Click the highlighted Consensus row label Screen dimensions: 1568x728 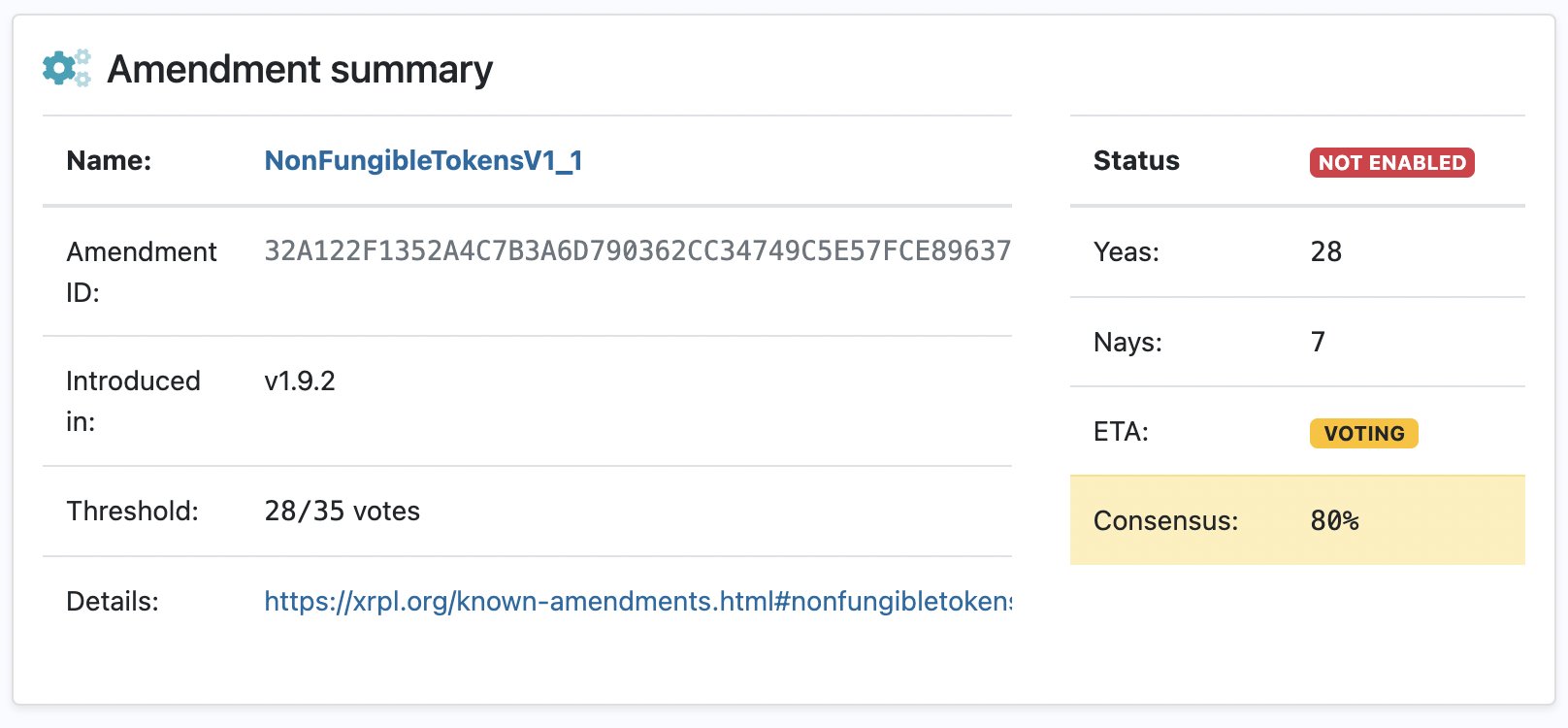coord(1165,521)
